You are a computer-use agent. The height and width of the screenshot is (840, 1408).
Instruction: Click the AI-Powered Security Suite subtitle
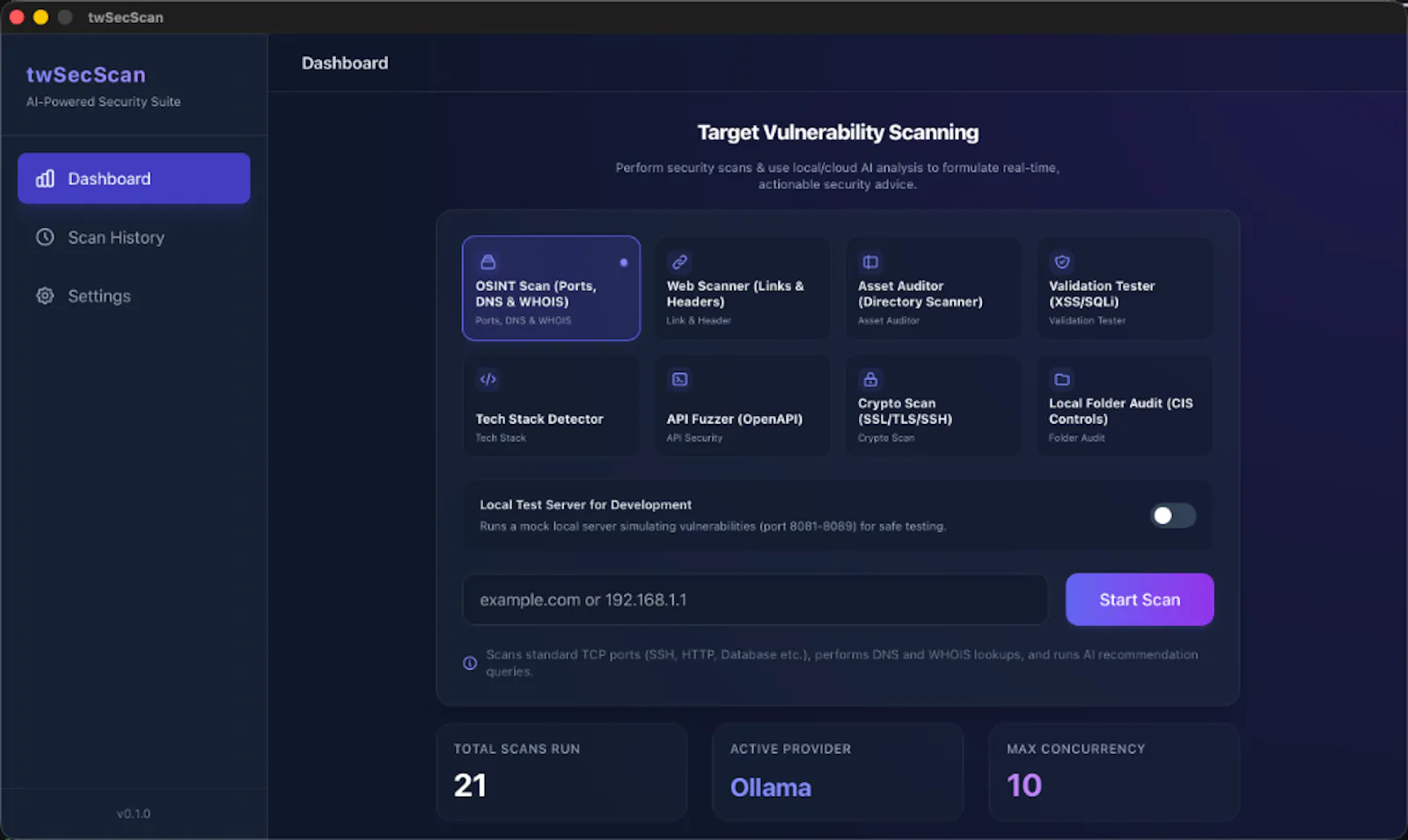pyautogui.click(x=103, y=102)
